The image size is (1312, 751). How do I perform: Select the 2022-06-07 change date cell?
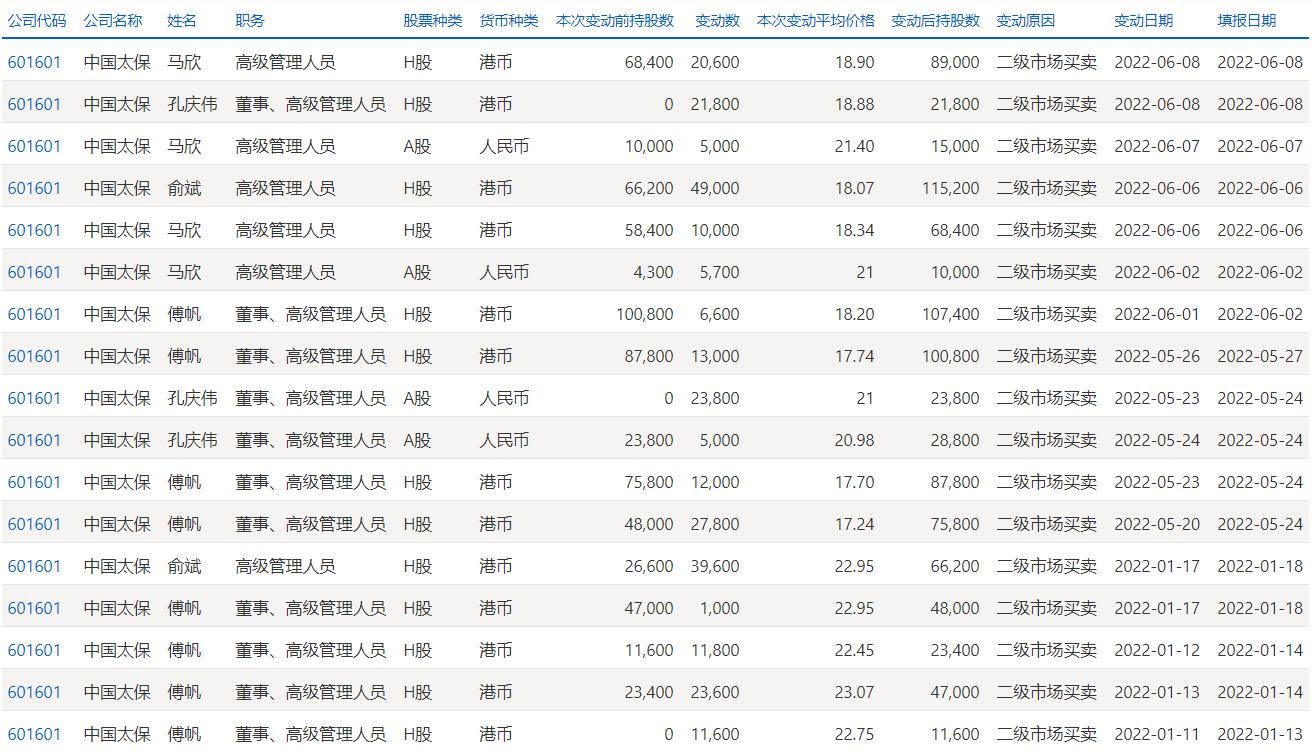[1157, 146]
